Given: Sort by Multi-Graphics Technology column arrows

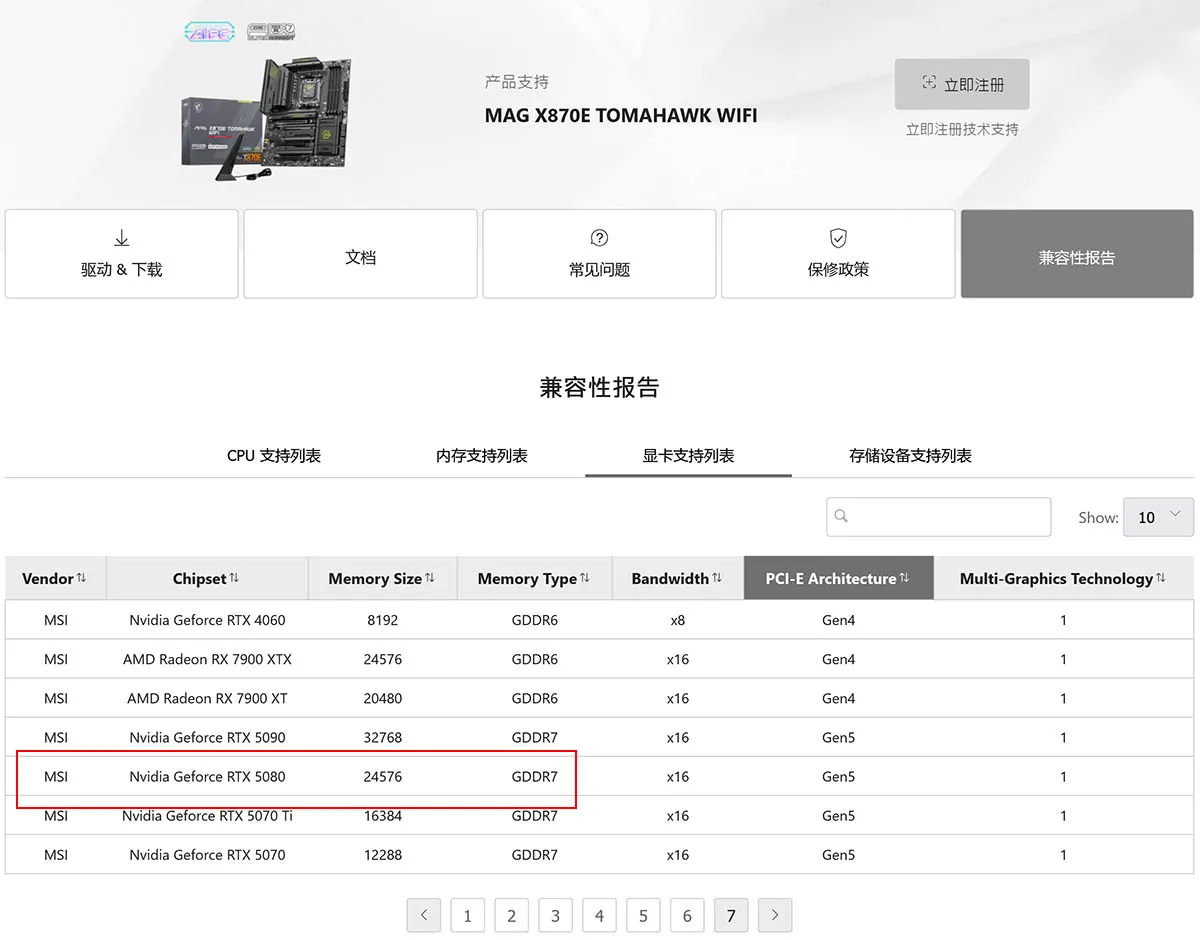Looking at the screenshot, I should tap(1161, 578).
